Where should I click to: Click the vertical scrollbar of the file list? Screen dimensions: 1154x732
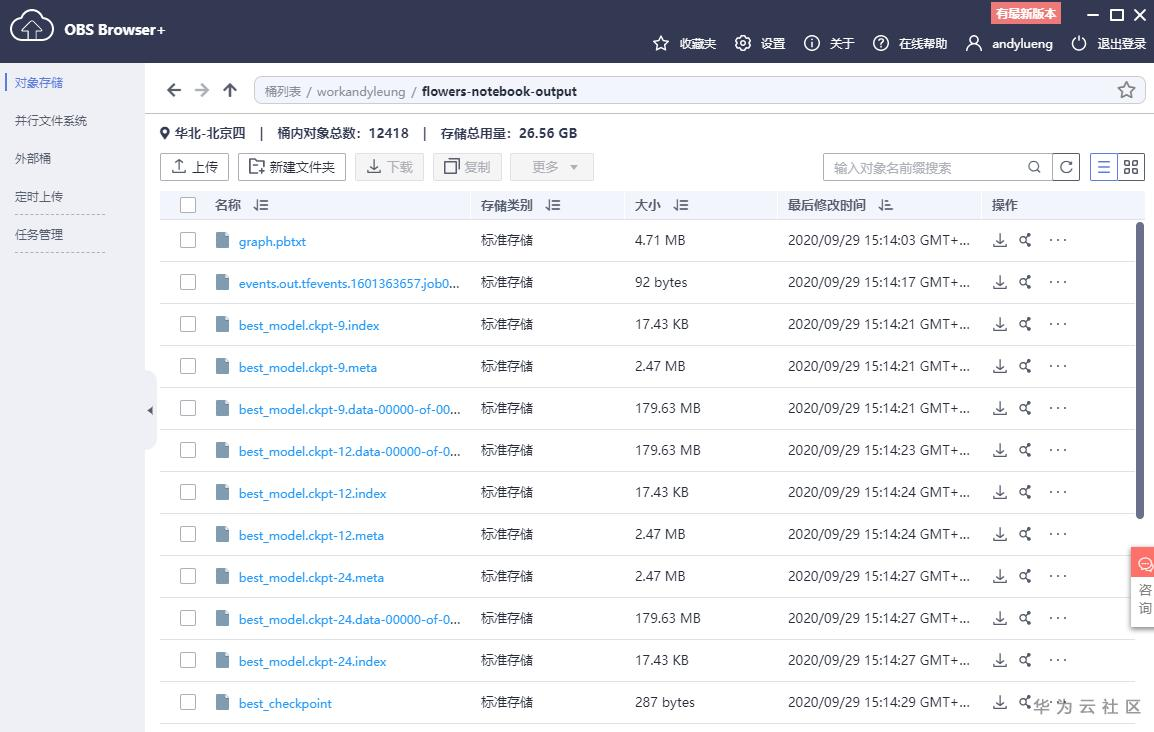tap(1140, 370)
